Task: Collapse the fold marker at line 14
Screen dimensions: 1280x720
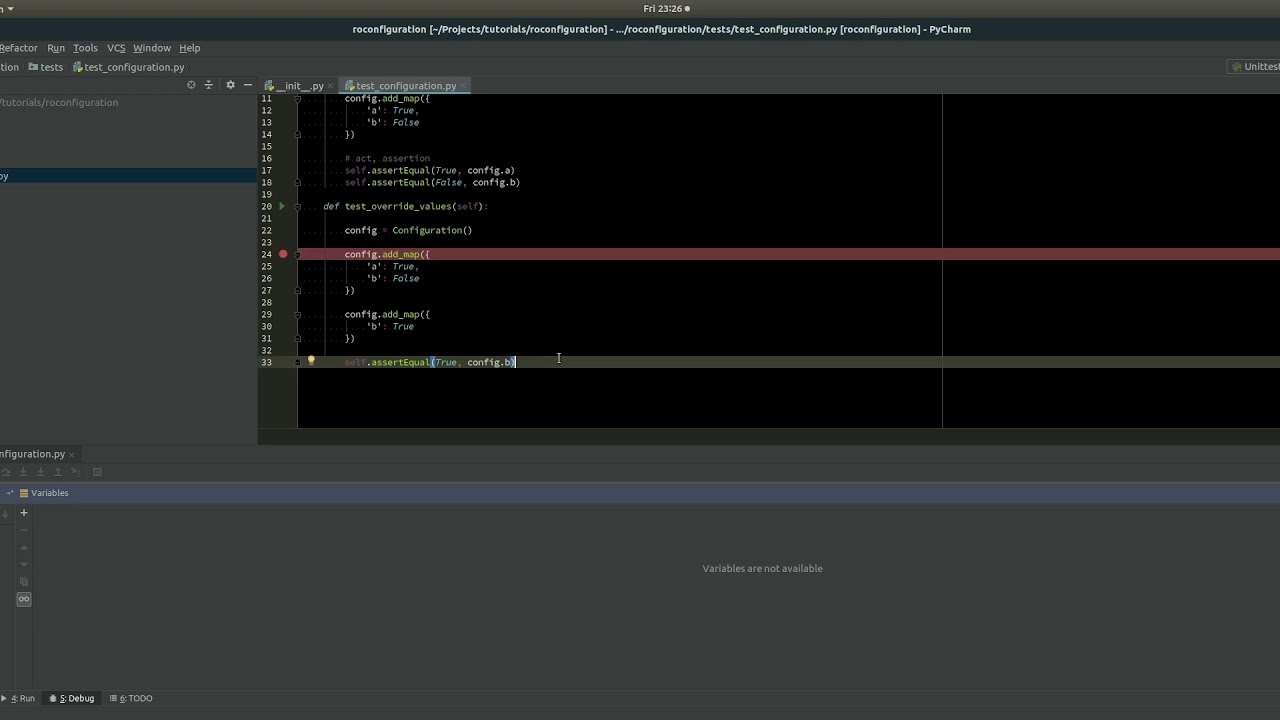Action: [297, 134]
